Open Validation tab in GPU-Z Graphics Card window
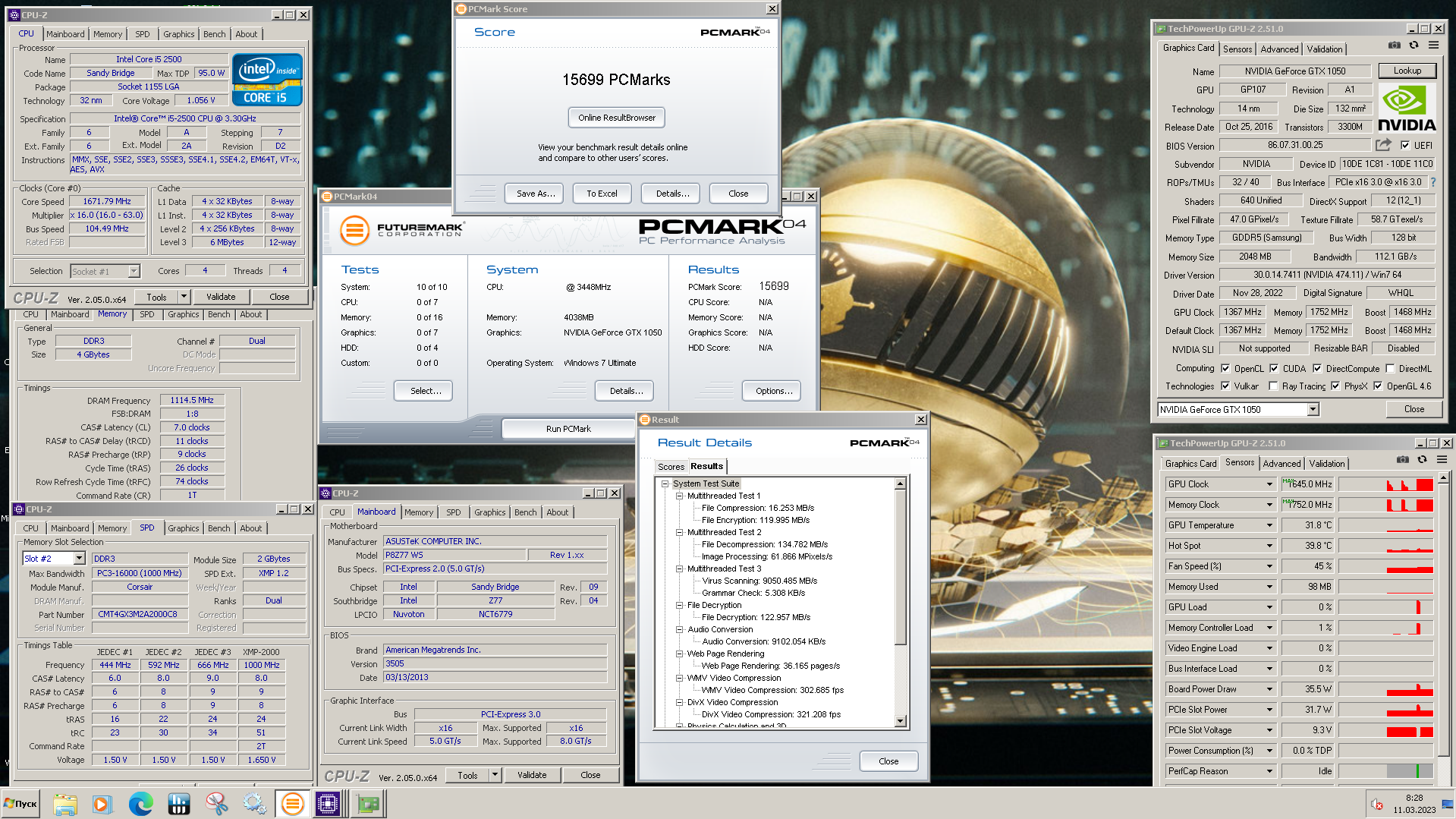1456x819 pixels. 1324,49
